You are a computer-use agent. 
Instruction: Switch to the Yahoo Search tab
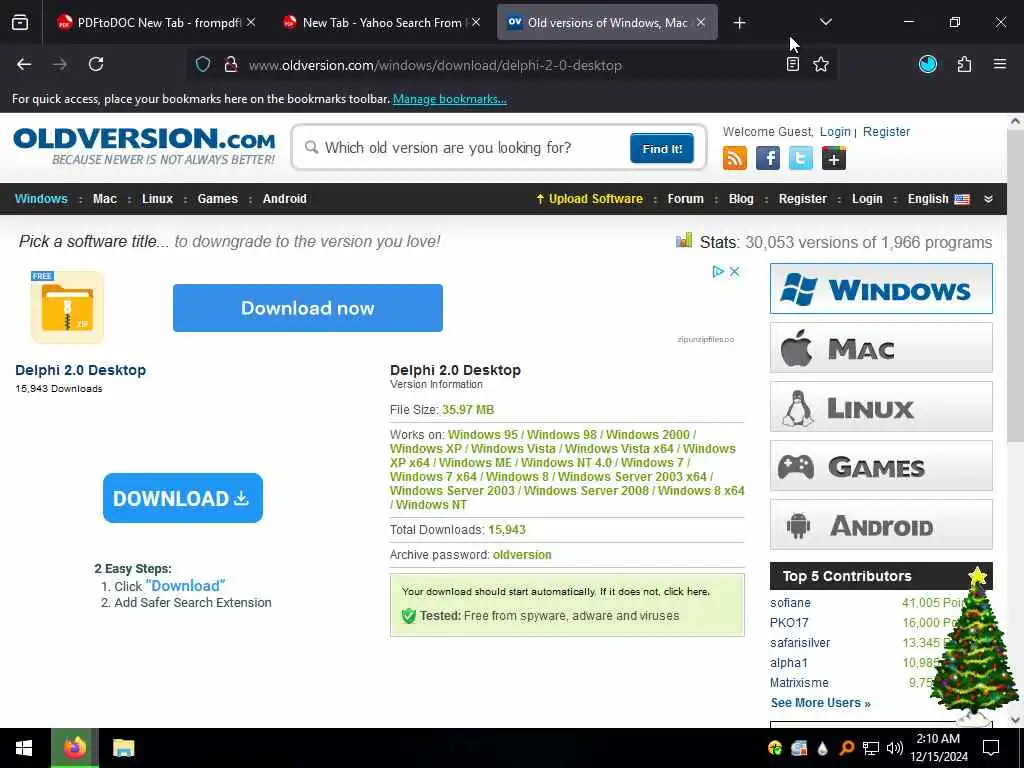(x=382, y=22)
